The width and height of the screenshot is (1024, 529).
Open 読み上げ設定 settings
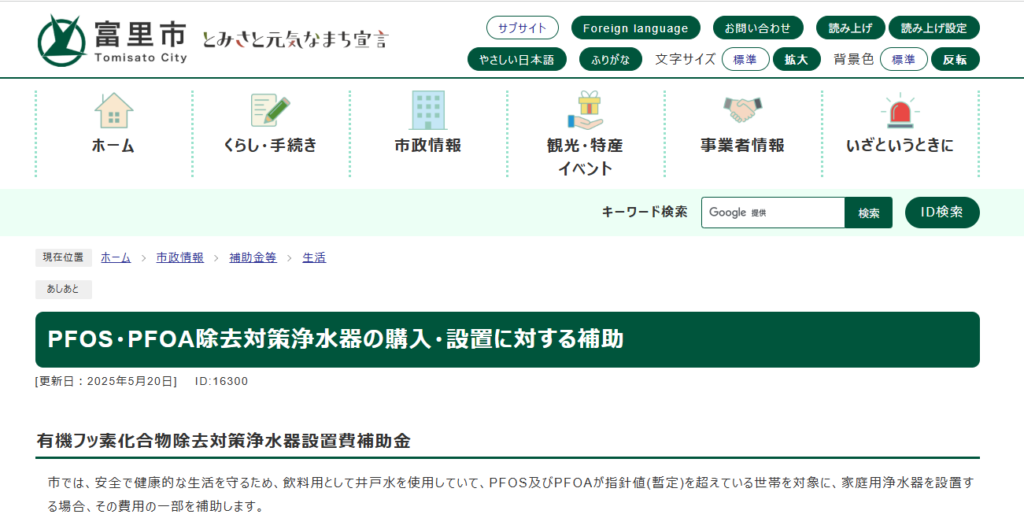pos(934,28)
